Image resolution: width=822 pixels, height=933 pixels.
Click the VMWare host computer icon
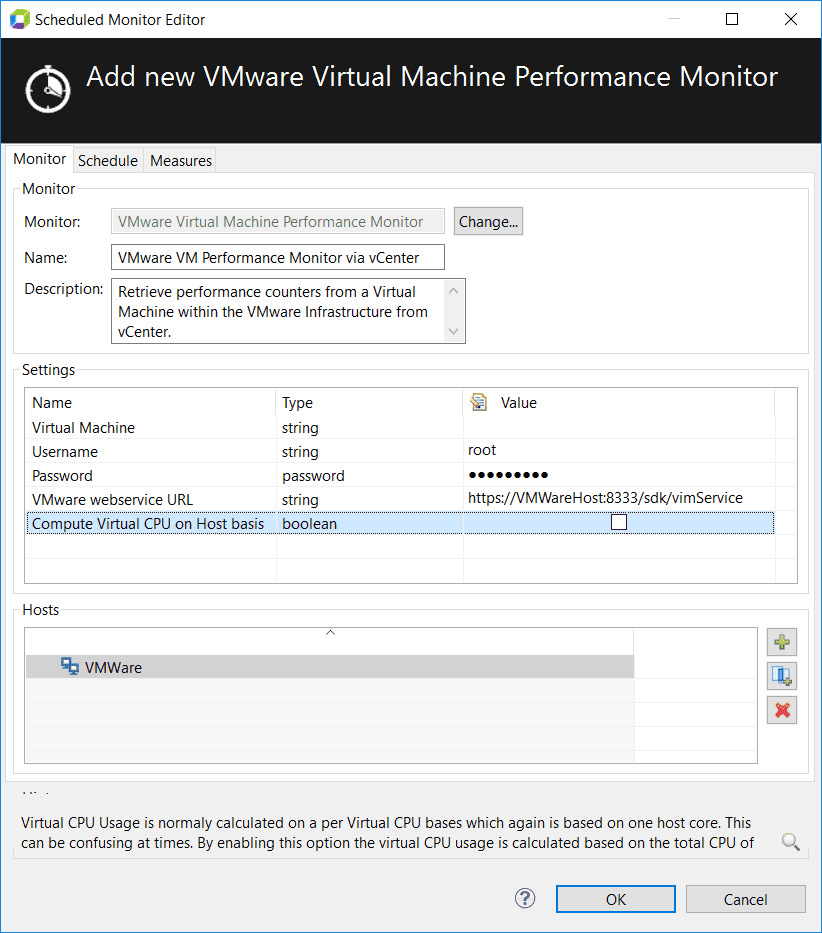tap(70, 666)
